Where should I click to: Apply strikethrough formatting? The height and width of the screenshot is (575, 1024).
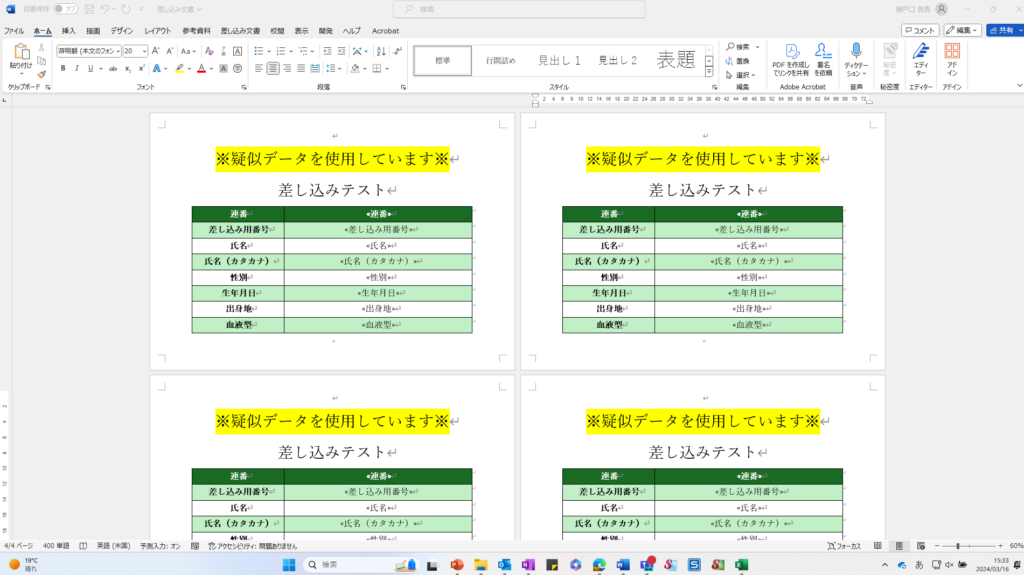(113, 69)
